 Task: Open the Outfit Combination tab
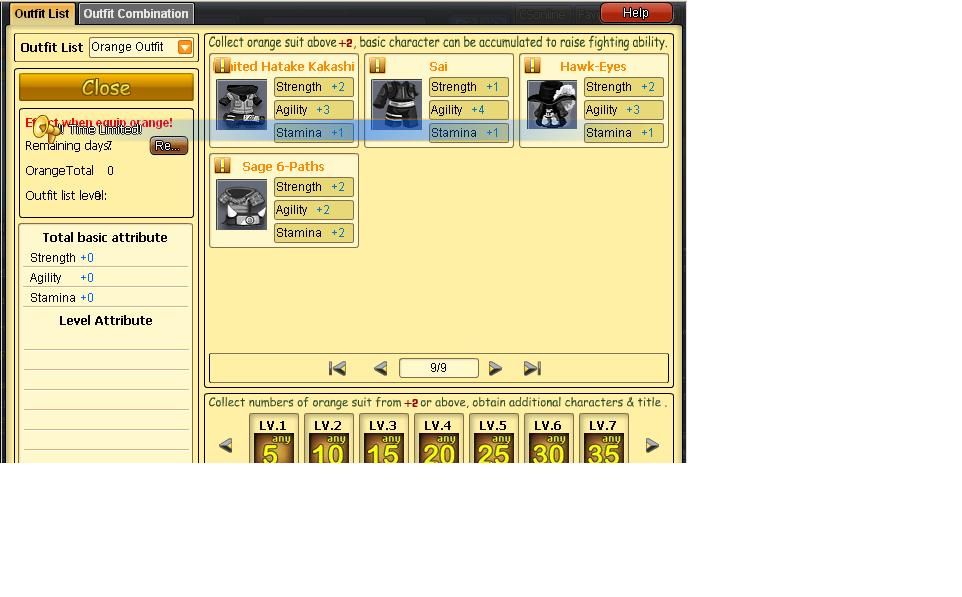coord(136,13)
